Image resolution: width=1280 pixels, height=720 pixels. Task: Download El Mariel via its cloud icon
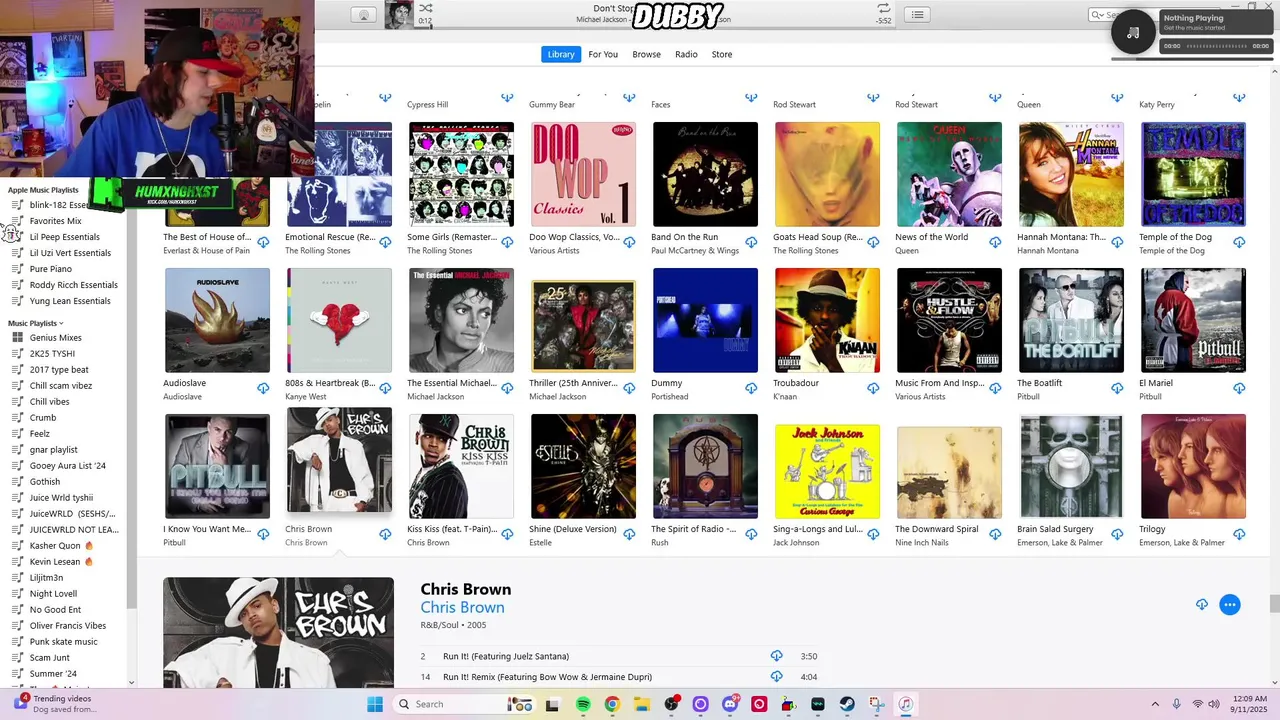click(x=1239, y=388)
